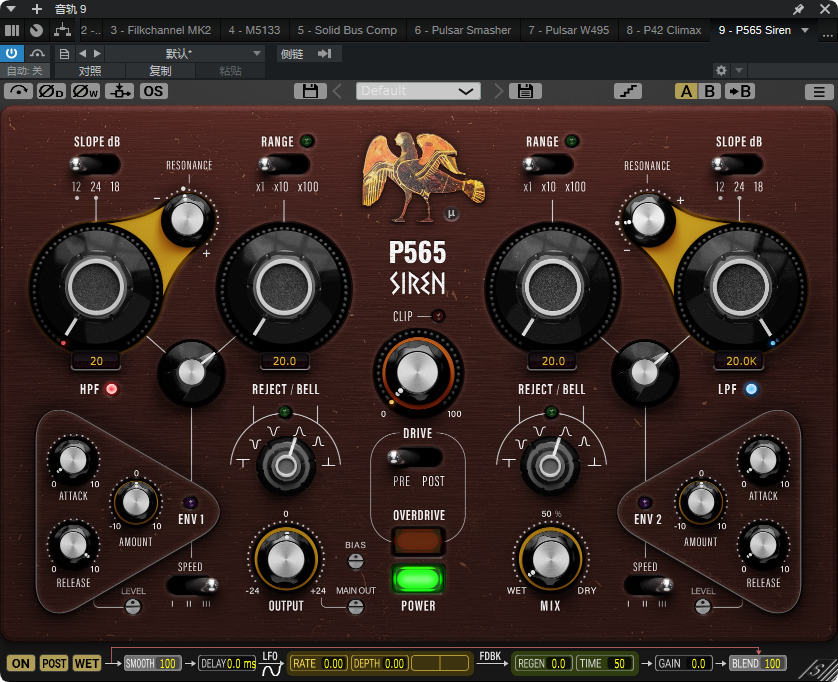Click the POST button in bottom bar
The width and height of the screenshot is (838, 682).
(x=54, y=663)
